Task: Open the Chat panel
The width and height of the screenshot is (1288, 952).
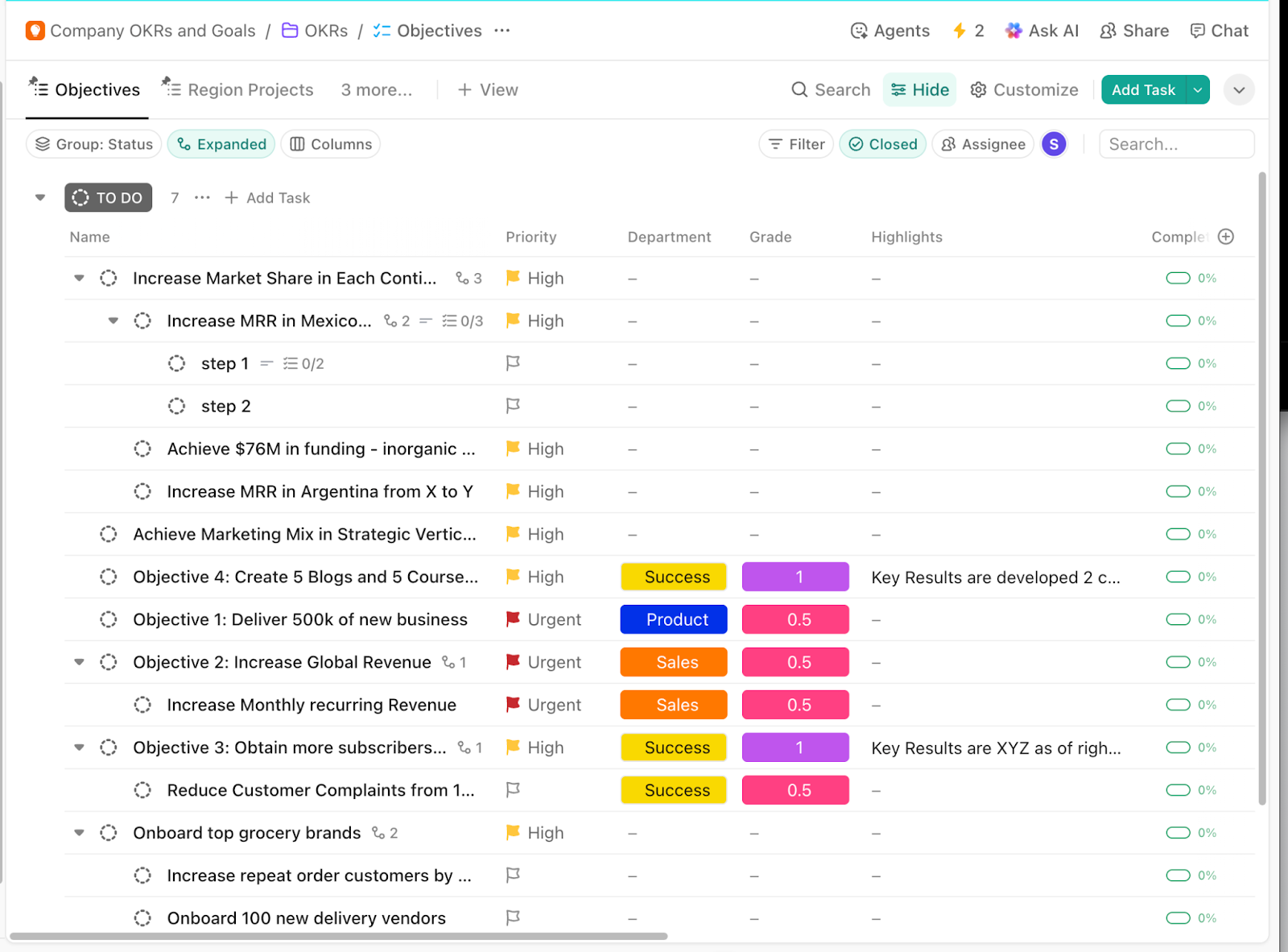Action: click(1219, 31)
